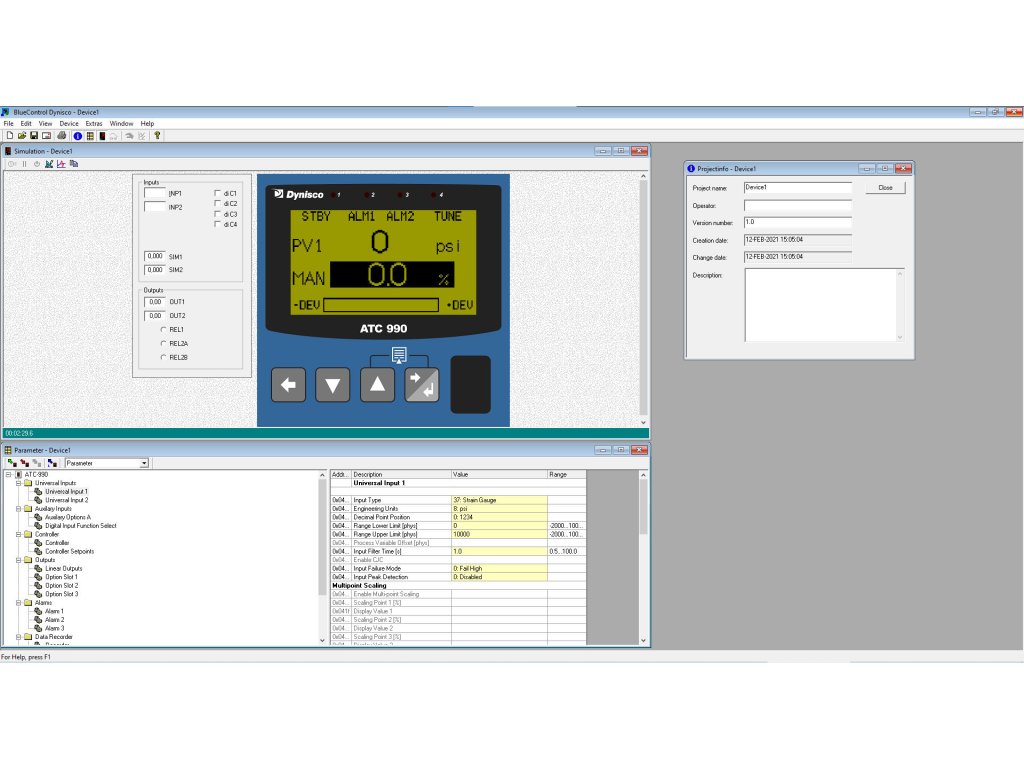Open the Extras menu
The width and height of the screenshot is (1024, 768).
pyautogui.click(x=94, y=123)
